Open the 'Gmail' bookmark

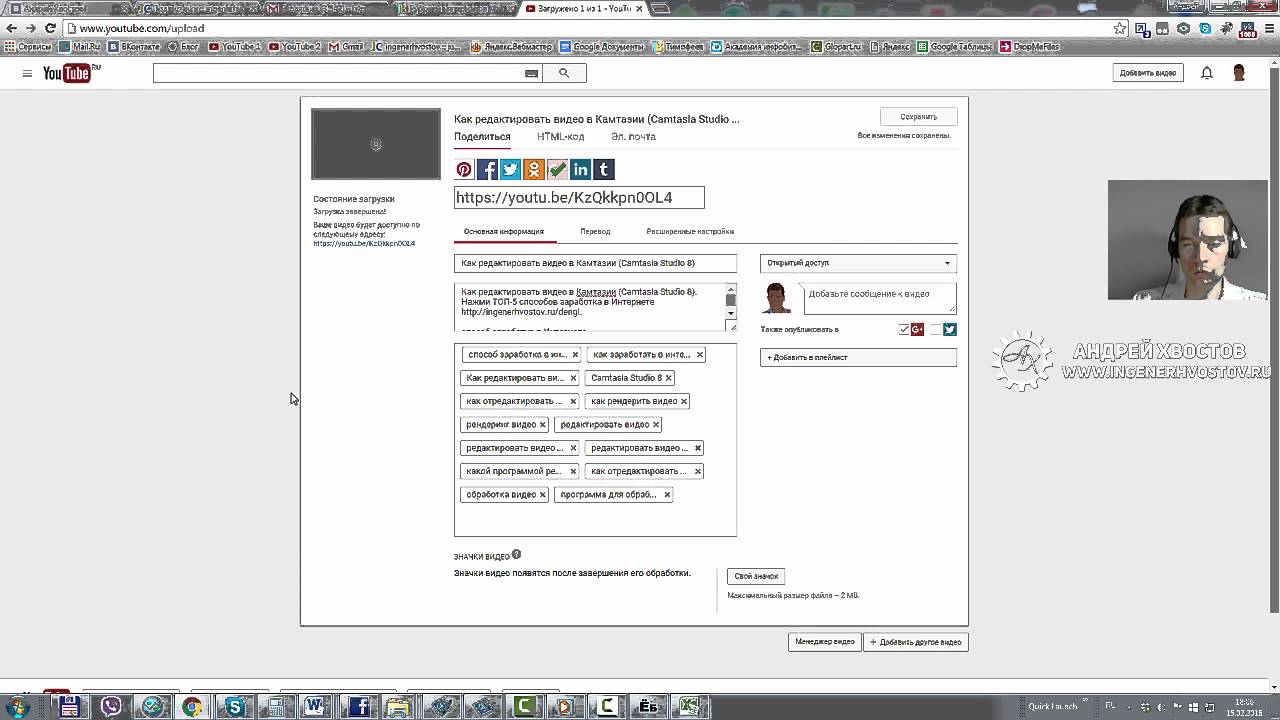pyautogui.click(x=347, y=46)
